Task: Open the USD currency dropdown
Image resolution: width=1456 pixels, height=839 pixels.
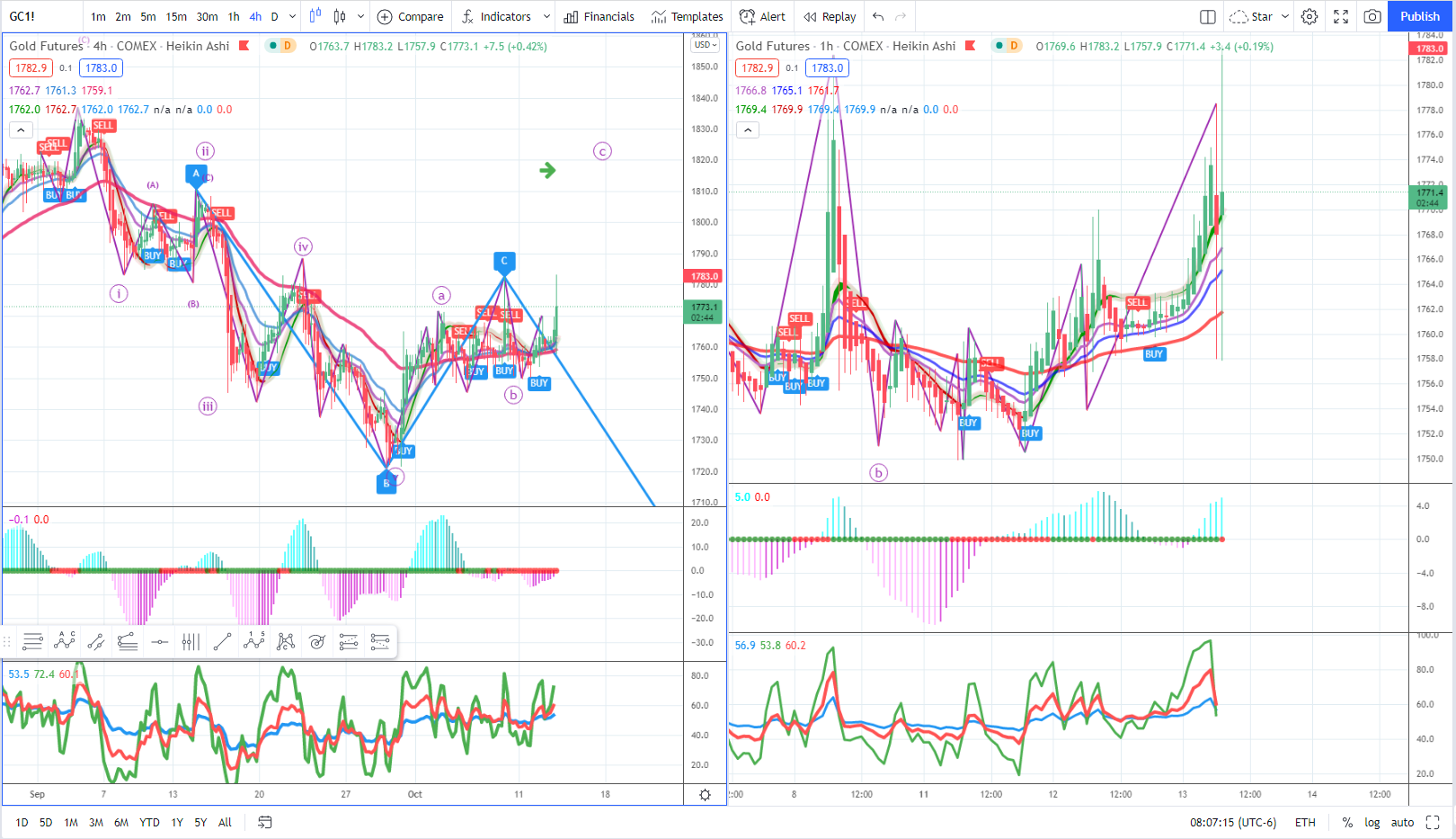Action: (706, 45)
